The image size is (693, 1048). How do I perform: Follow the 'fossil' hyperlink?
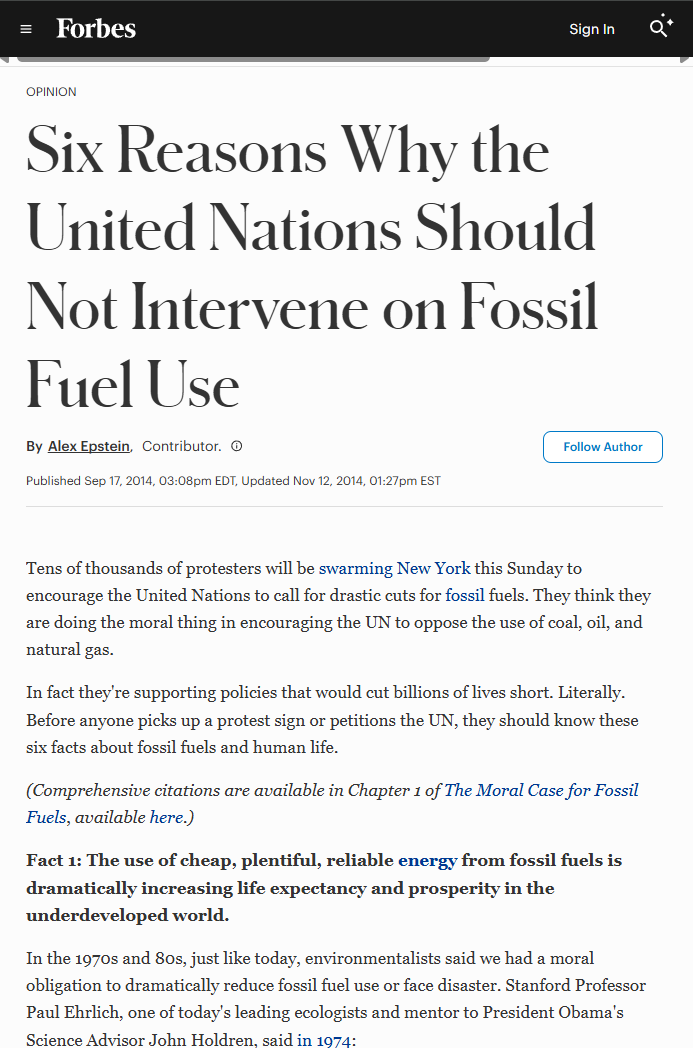[x=464, y=595]
